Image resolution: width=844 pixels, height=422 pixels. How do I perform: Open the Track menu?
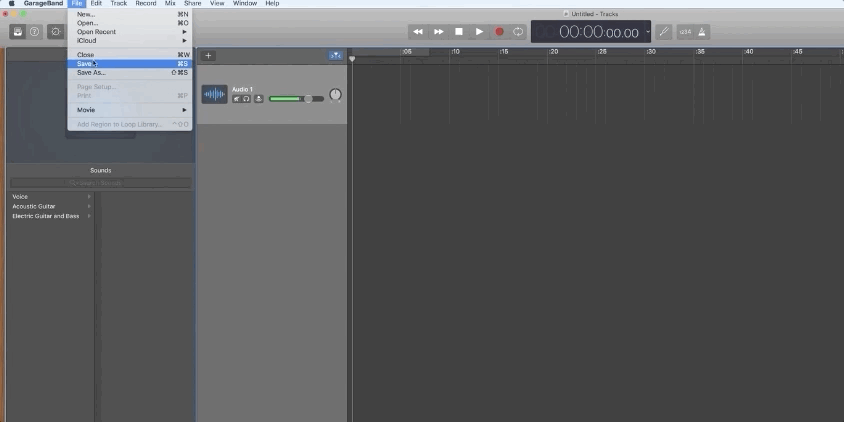(119, 3)
